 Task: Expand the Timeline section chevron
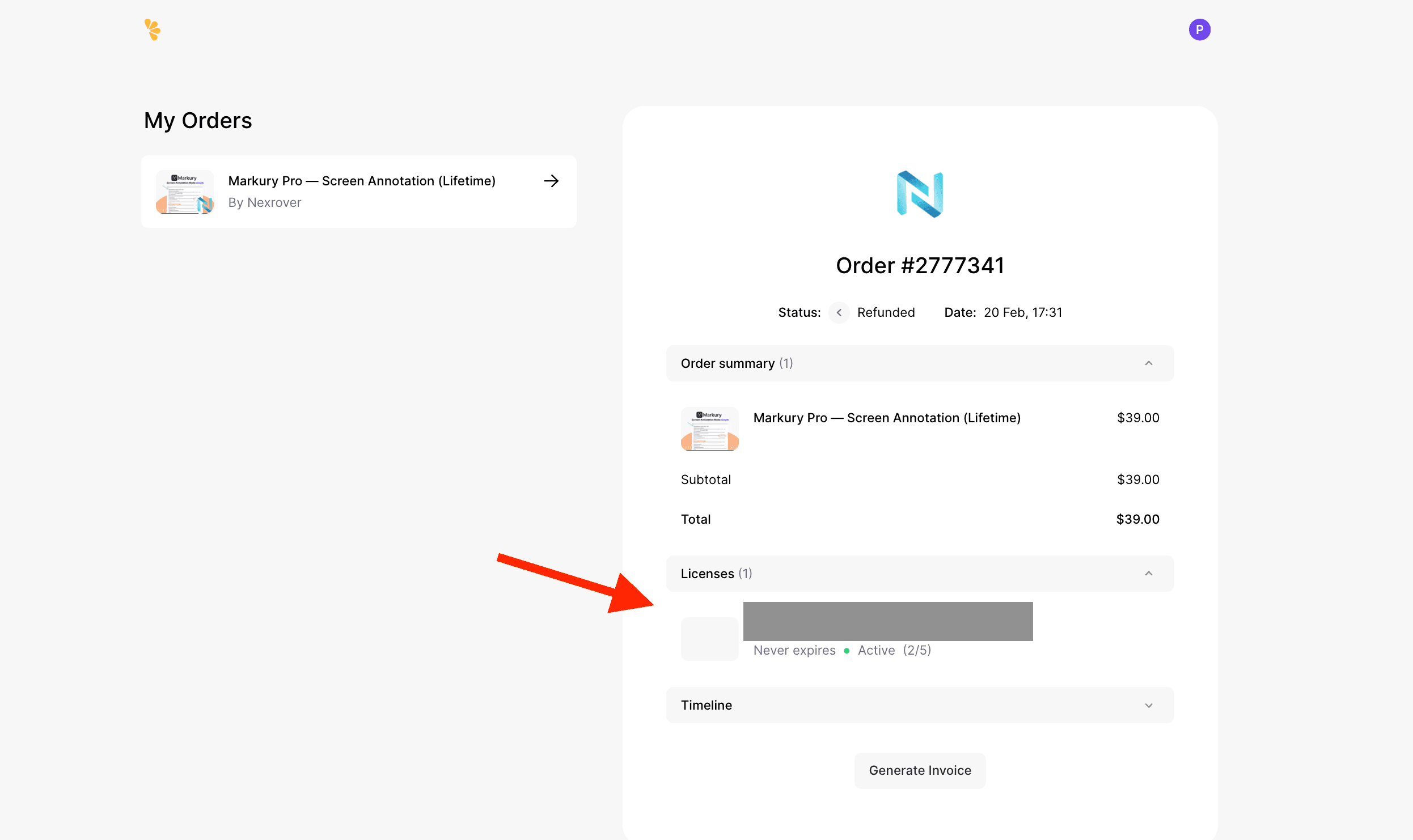[1149, 705]
